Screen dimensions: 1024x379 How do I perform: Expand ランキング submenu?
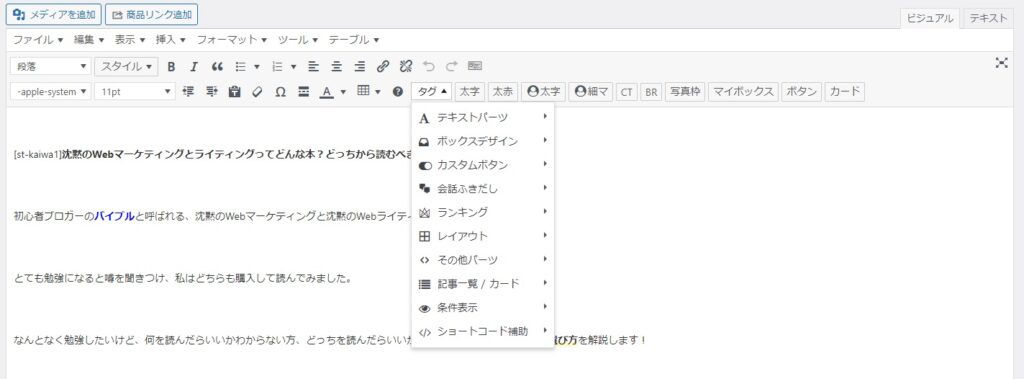click(x=483, y=212)
